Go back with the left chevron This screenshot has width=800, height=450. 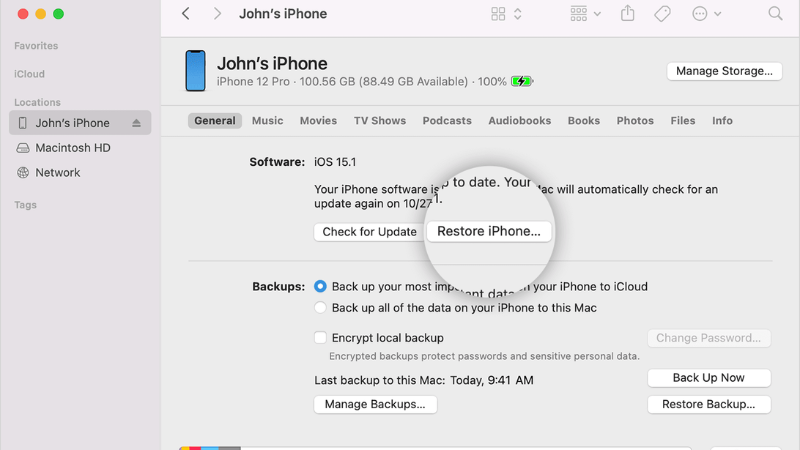tap(186, 14)
